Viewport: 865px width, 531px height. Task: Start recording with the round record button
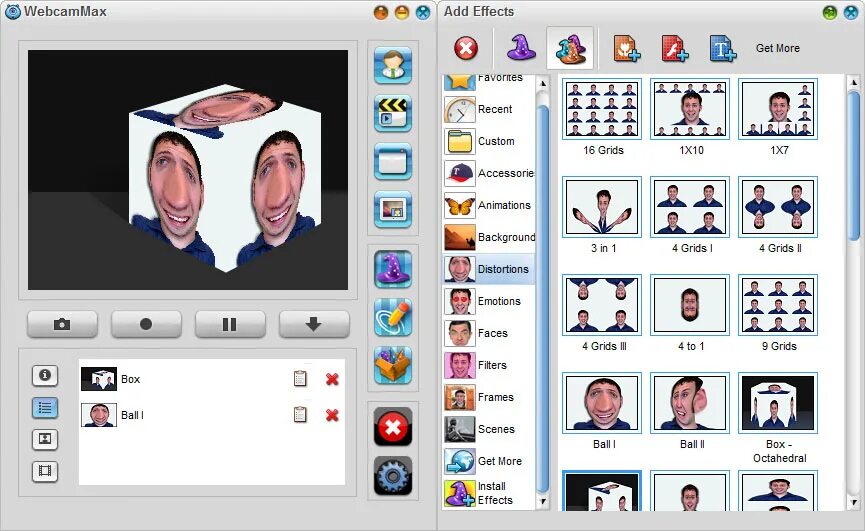[x=146, y=324]
